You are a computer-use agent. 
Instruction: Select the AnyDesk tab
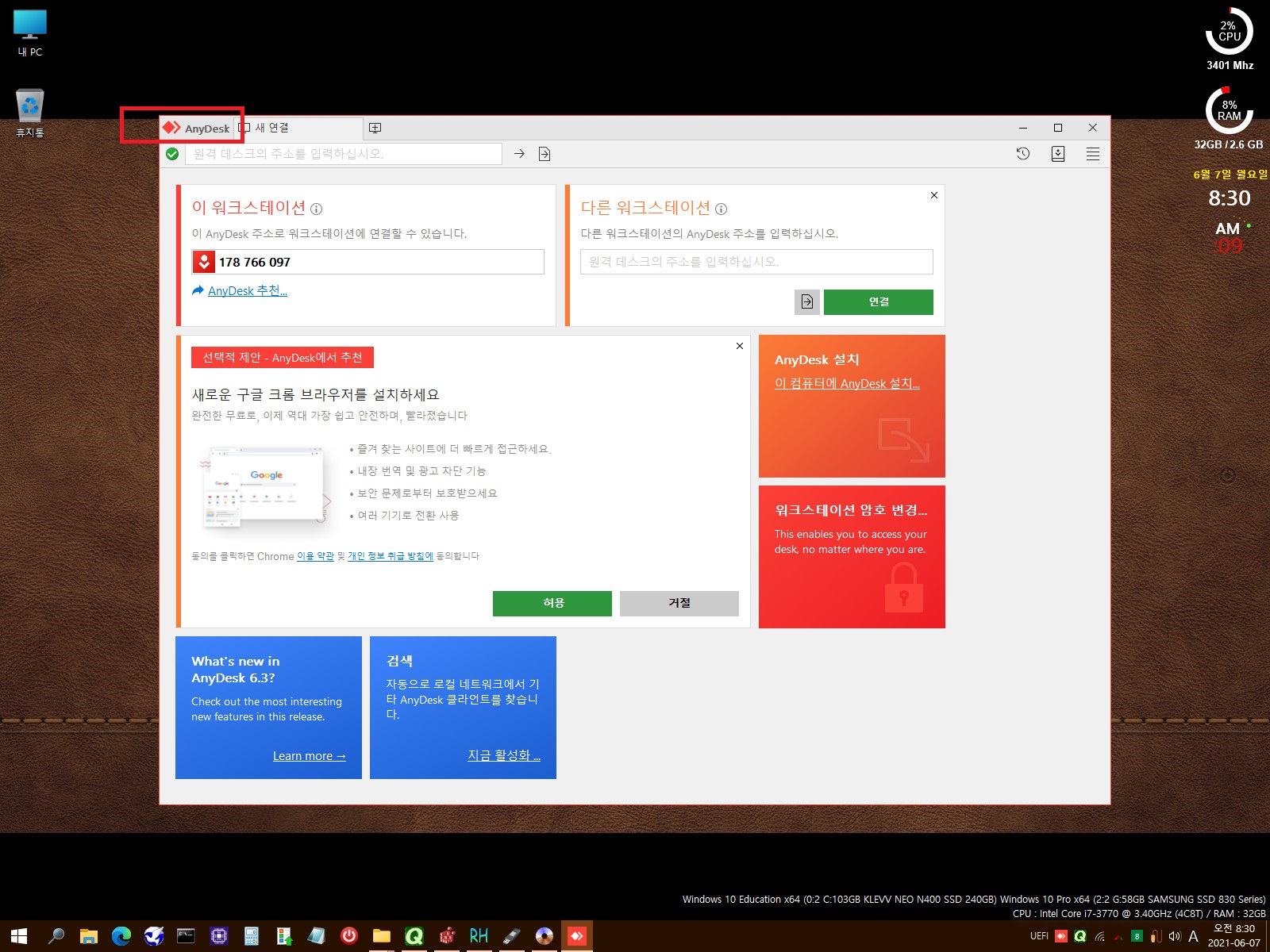[x=196, y=128]
